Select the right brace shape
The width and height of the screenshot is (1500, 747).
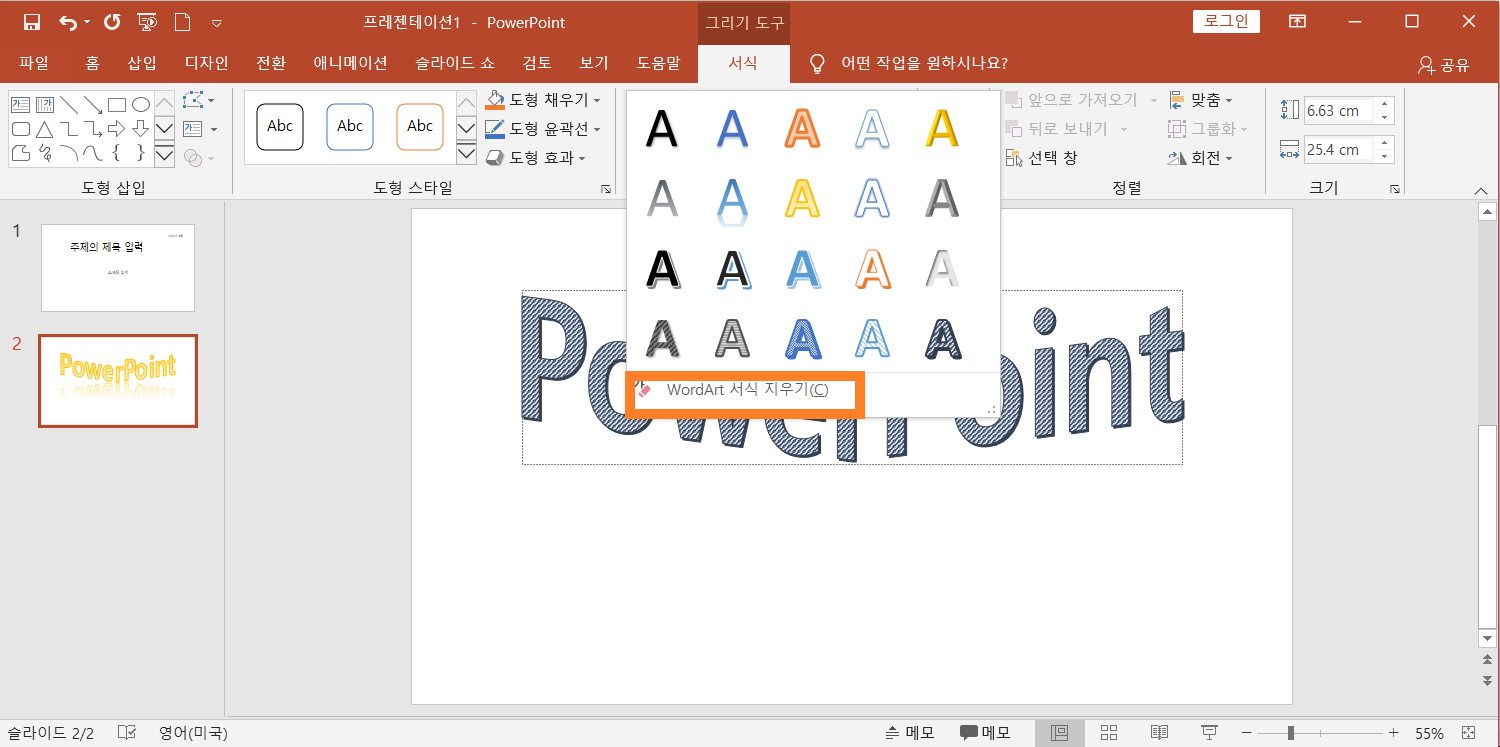click(x=141, y=153)
